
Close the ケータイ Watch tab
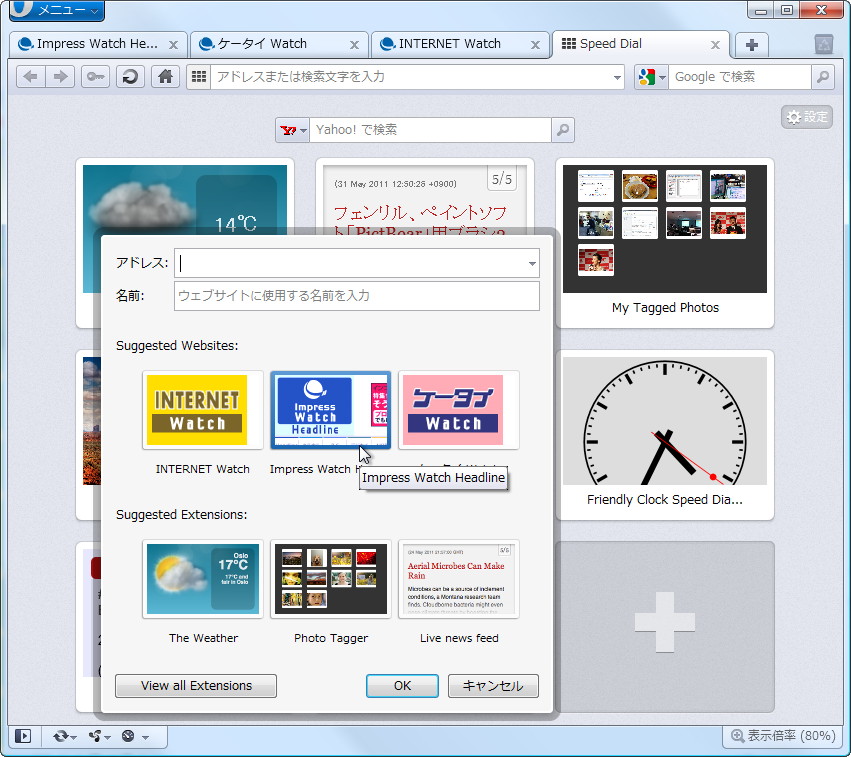pos(354,45)
